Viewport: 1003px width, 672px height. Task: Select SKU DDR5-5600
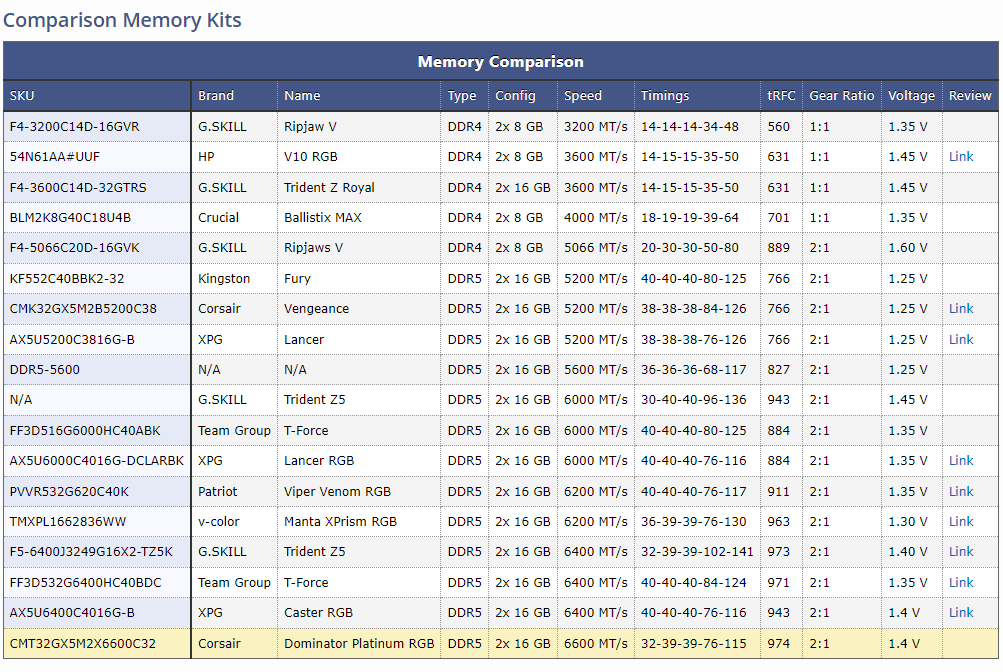45,370
